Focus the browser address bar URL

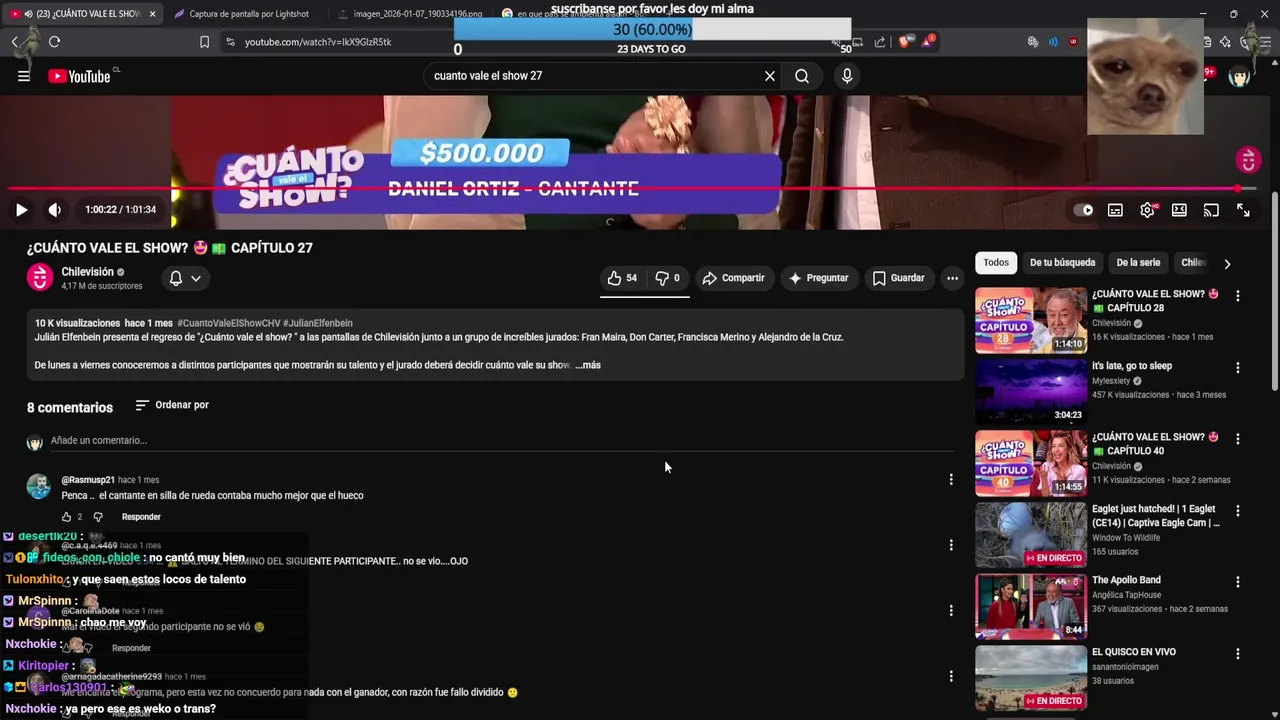pyautogui.click(x=318, y=42)
